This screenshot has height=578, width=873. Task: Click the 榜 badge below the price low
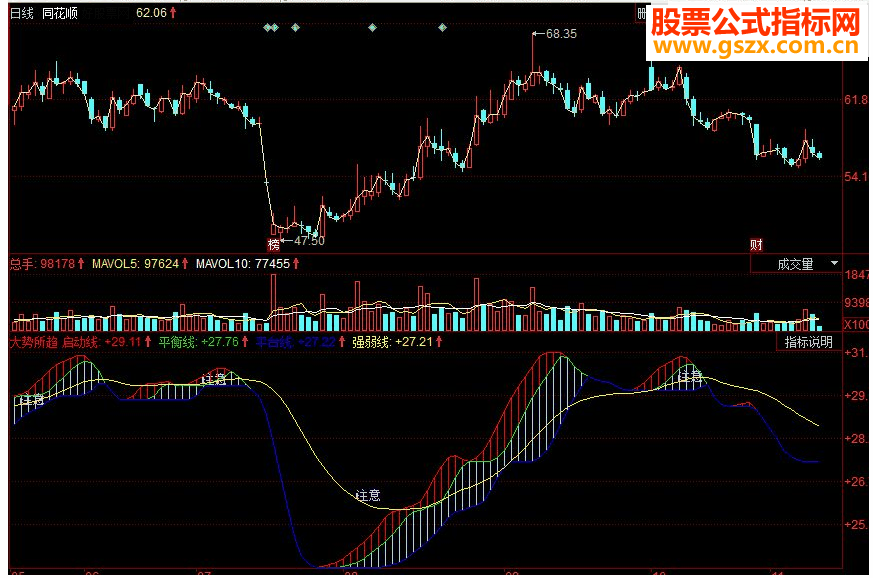[x=273, y=244]
